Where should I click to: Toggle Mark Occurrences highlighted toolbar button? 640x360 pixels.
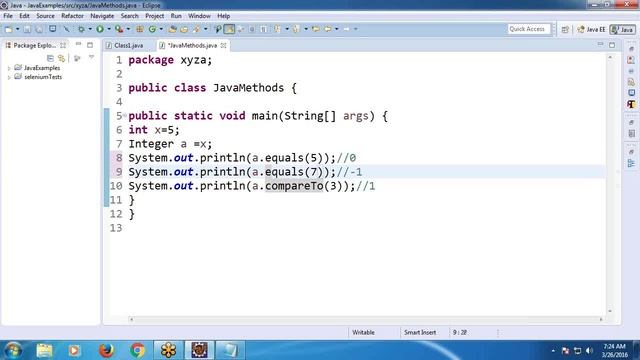[229, 29]
